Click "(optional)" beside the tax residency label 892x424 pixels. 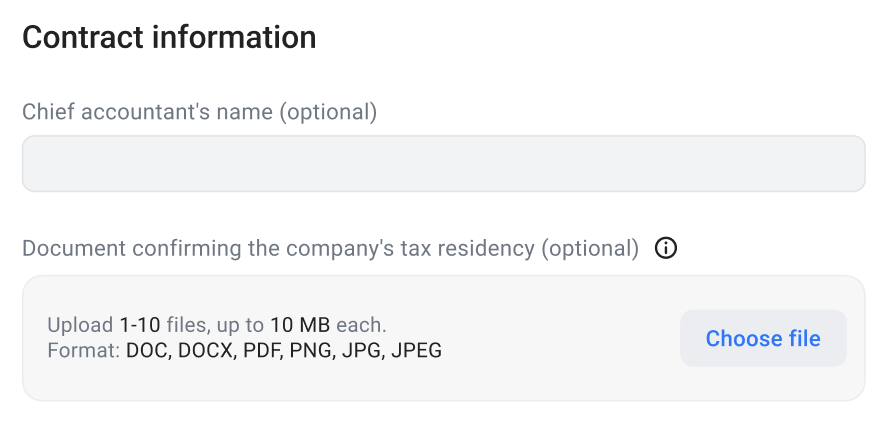(x=589, y=248)
